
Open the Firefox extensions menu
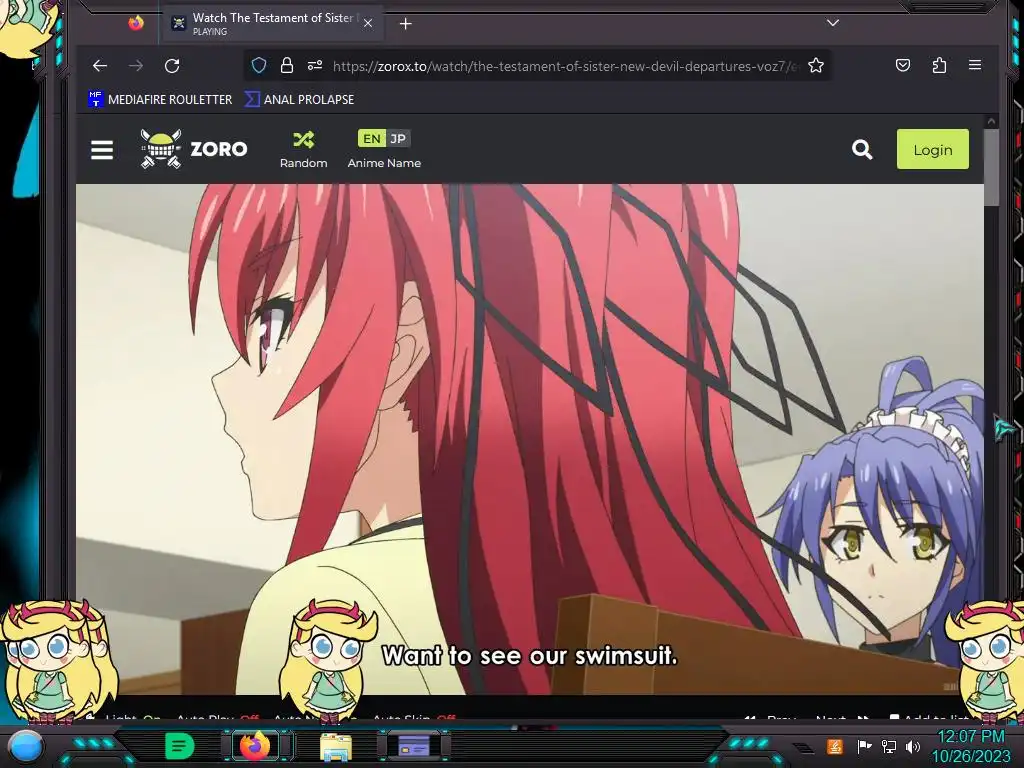[939, 65]
